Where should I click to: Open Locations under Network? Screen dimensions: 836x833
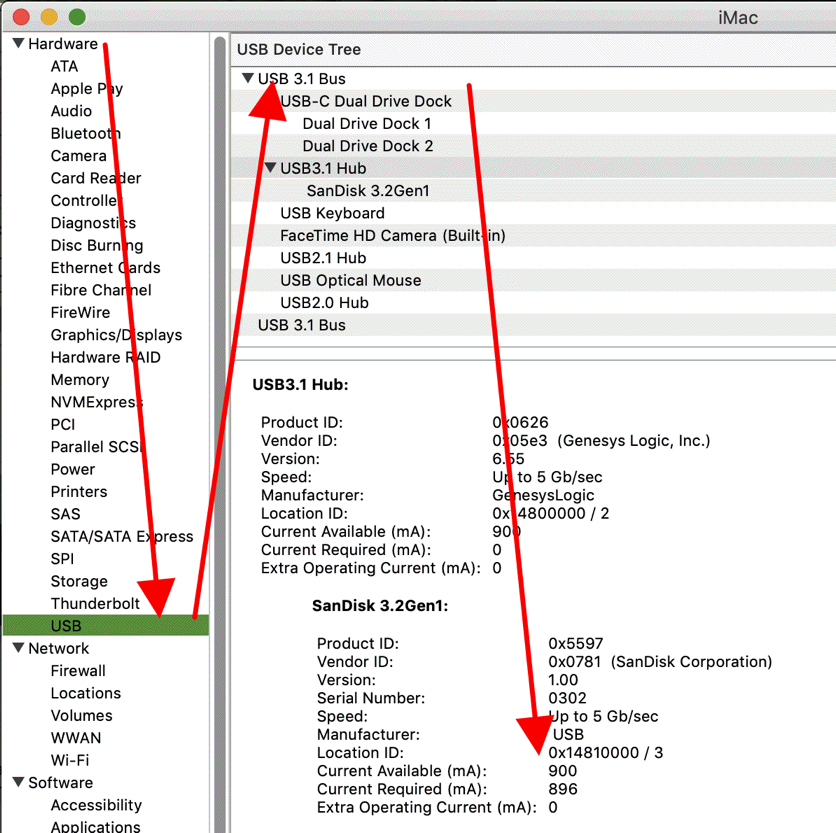coord(86,693)
